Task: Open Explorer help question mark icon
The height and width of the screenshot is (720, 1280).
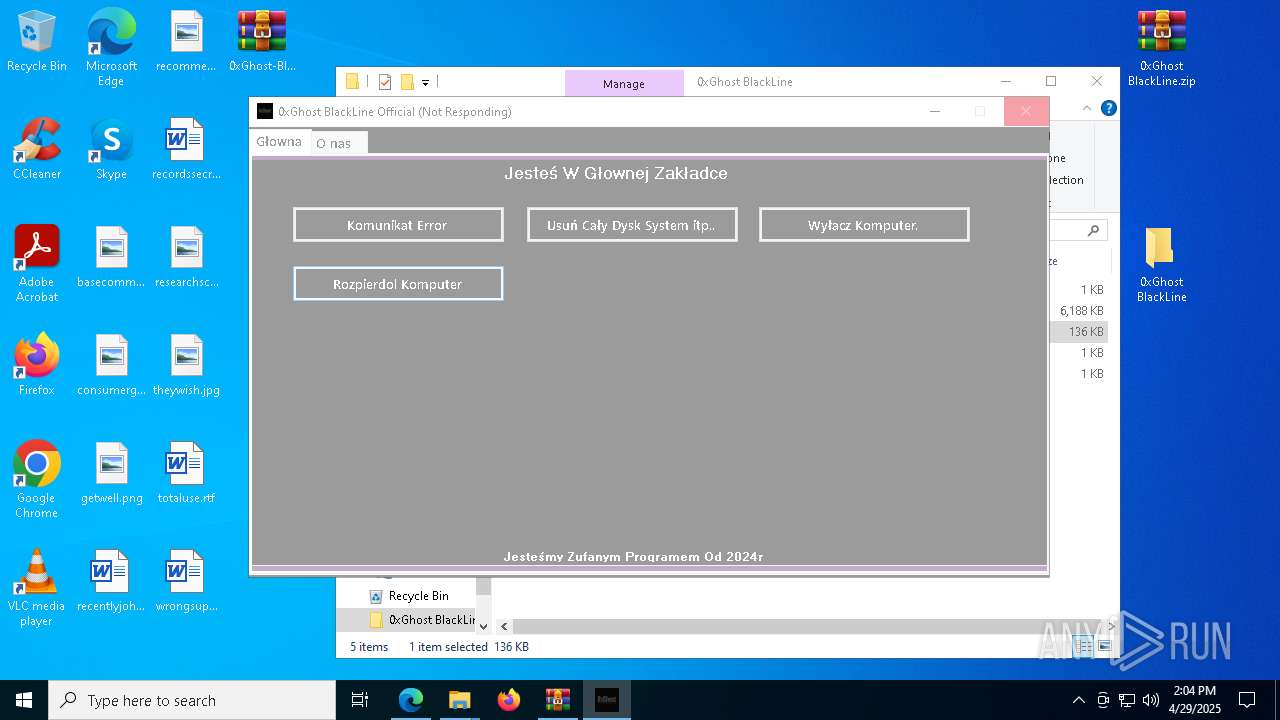Action: [x=1108, y=108]
